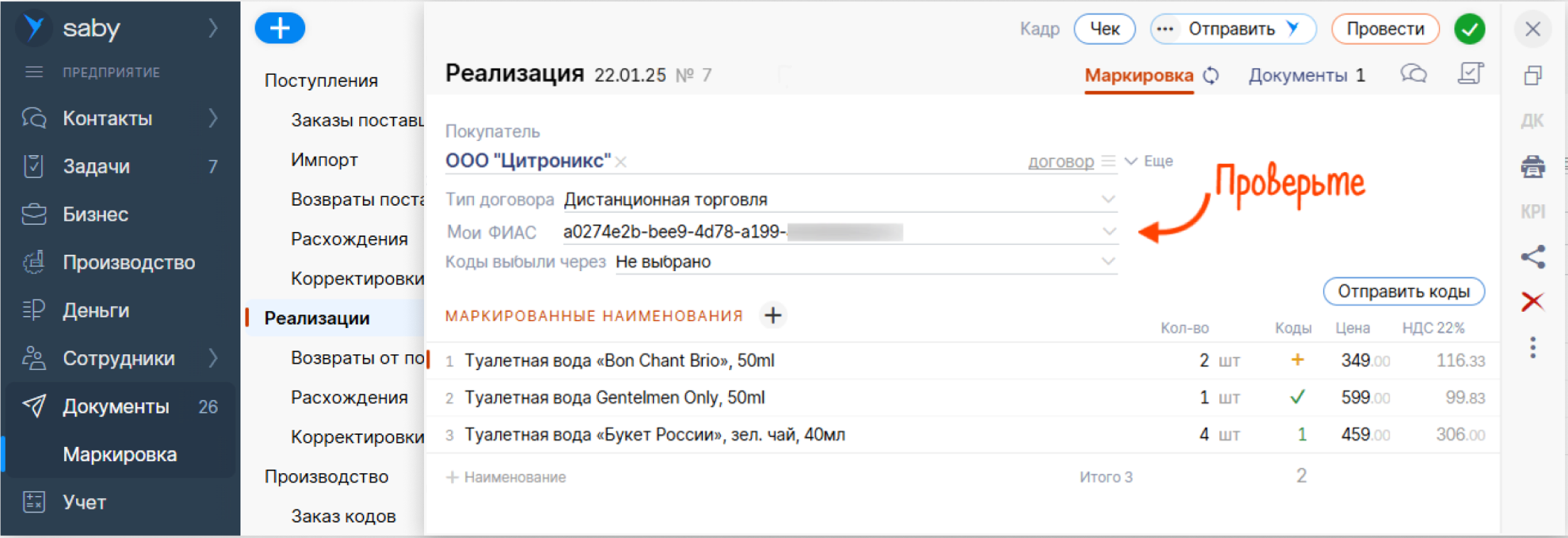Expand the Еще section
The image size is (1568, 538).
[1150, 162]
